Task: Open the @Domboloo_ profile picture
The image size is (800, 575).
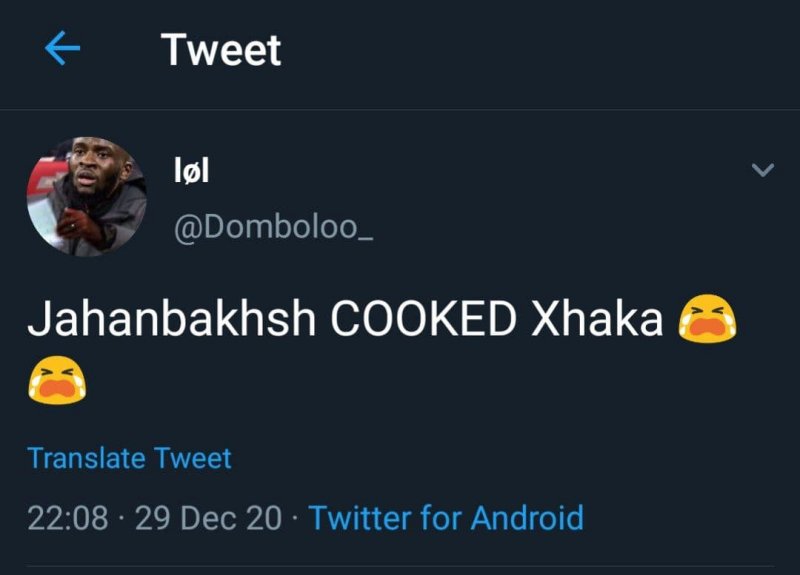Action: tap(87, 196)
